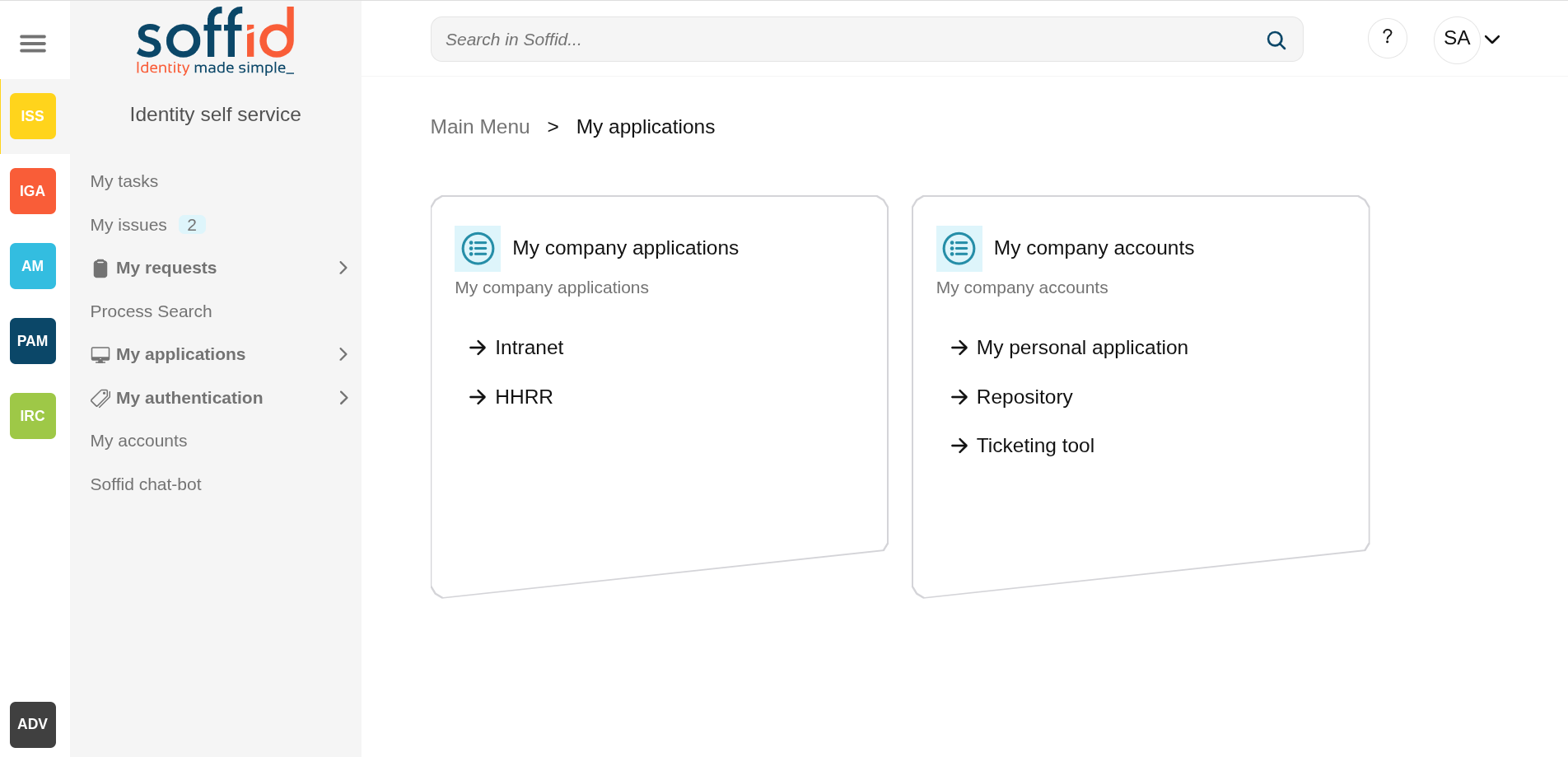Image resolution: width=1568 pixels, height=757 pixels.
Task: Open the SA user account dropdown
Action: coord(1471,39)
